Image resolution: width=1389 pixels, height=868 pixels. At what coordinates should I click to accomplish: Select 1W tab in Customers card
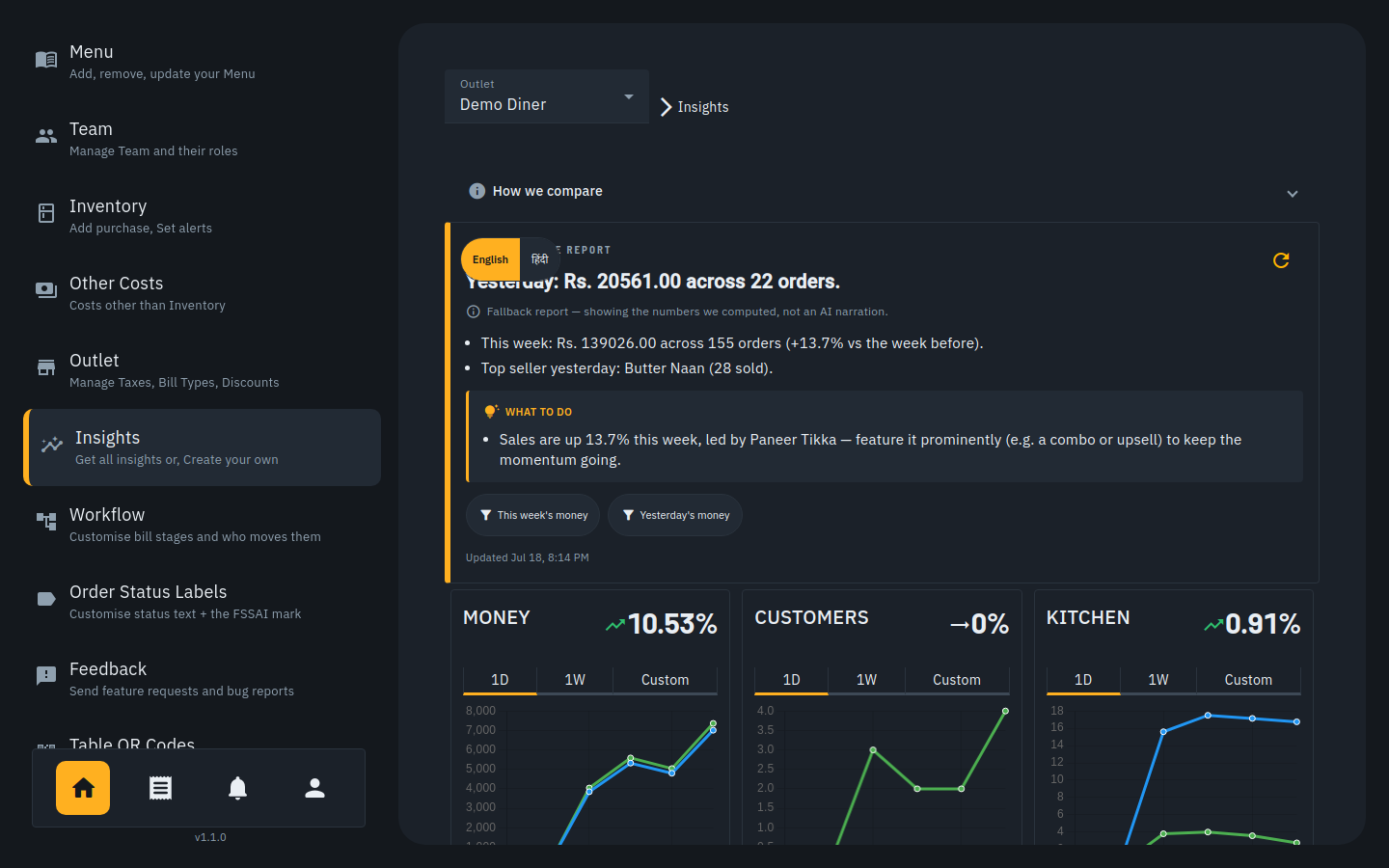point(866,680)
